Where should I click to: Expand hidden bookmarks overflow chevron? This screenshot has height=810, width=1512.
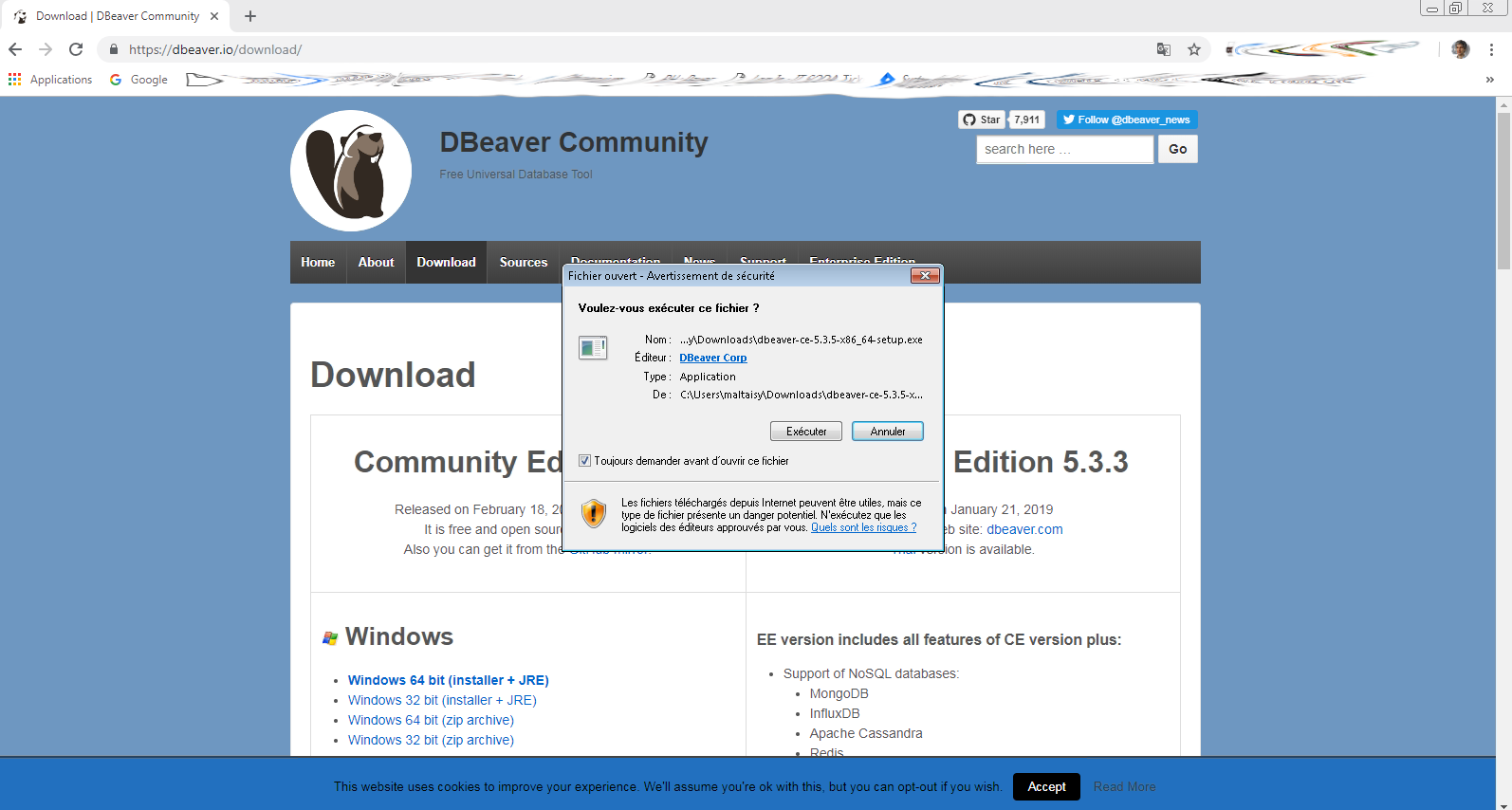pyautogui.click(x=1489, y=80)
